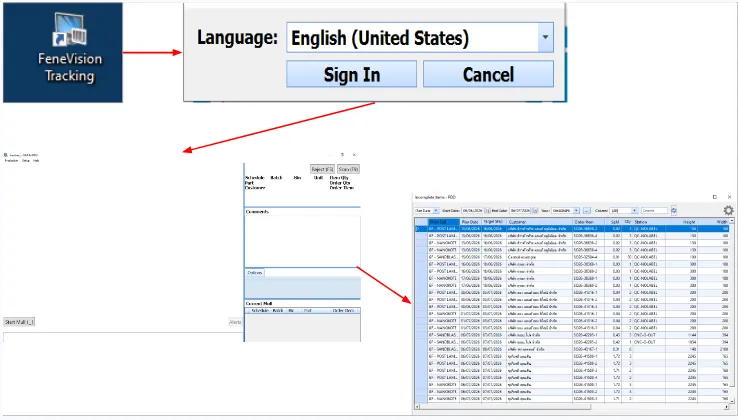Select the Options tab in Tracking window
The height and width of the screenshot is (420, 738).
255,273
